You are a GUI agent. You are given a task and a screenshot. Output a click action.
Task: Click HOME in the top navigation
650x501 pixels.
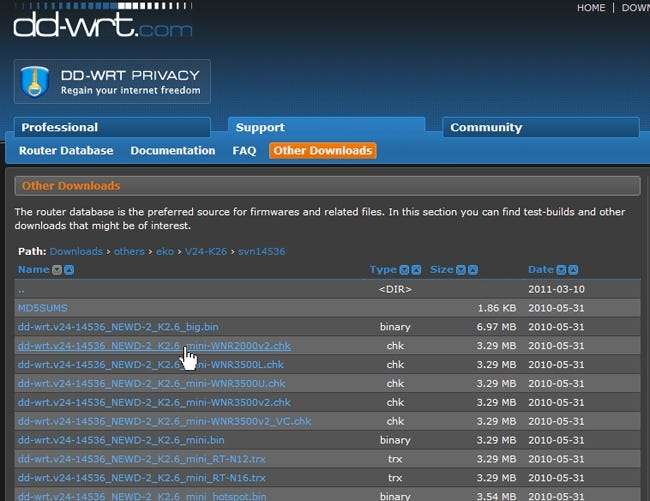[x=591, y=8]
